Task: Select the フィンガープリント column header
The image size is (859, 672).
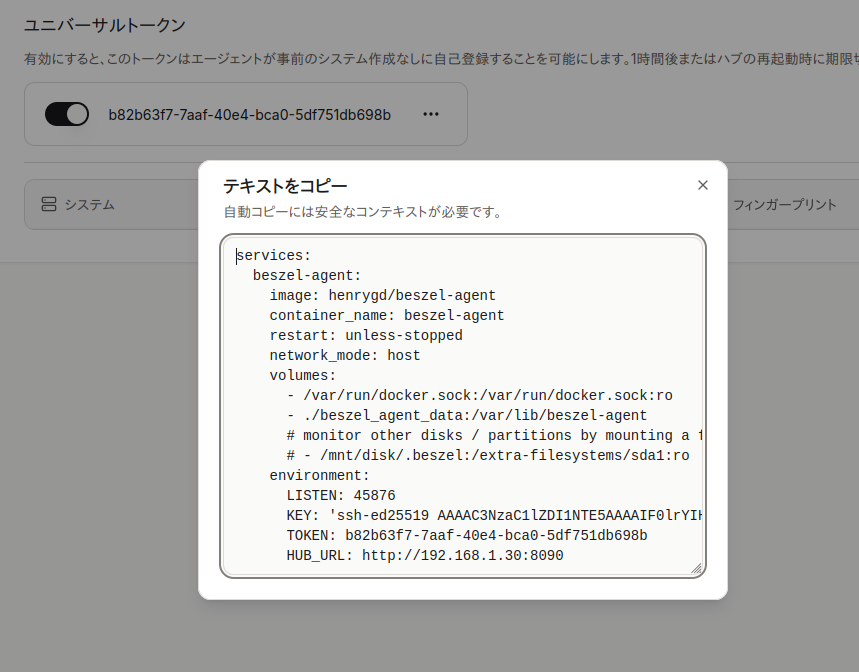Action: point(784,205)
